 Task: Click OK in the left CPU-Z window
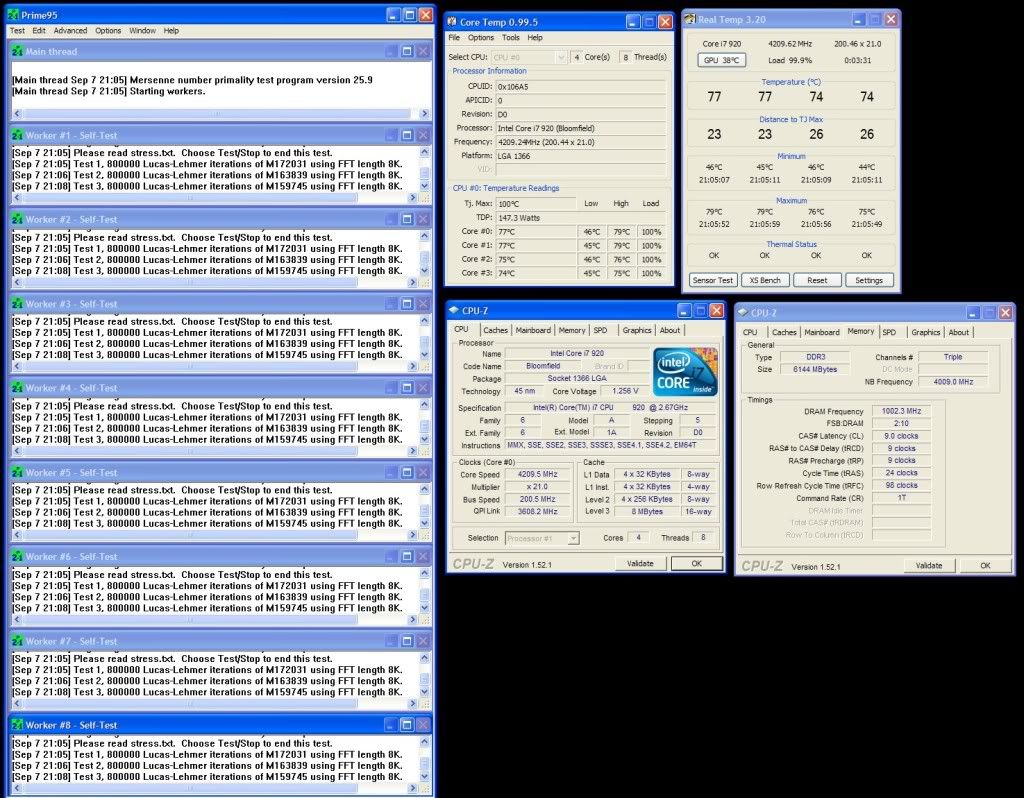(697, 564)
